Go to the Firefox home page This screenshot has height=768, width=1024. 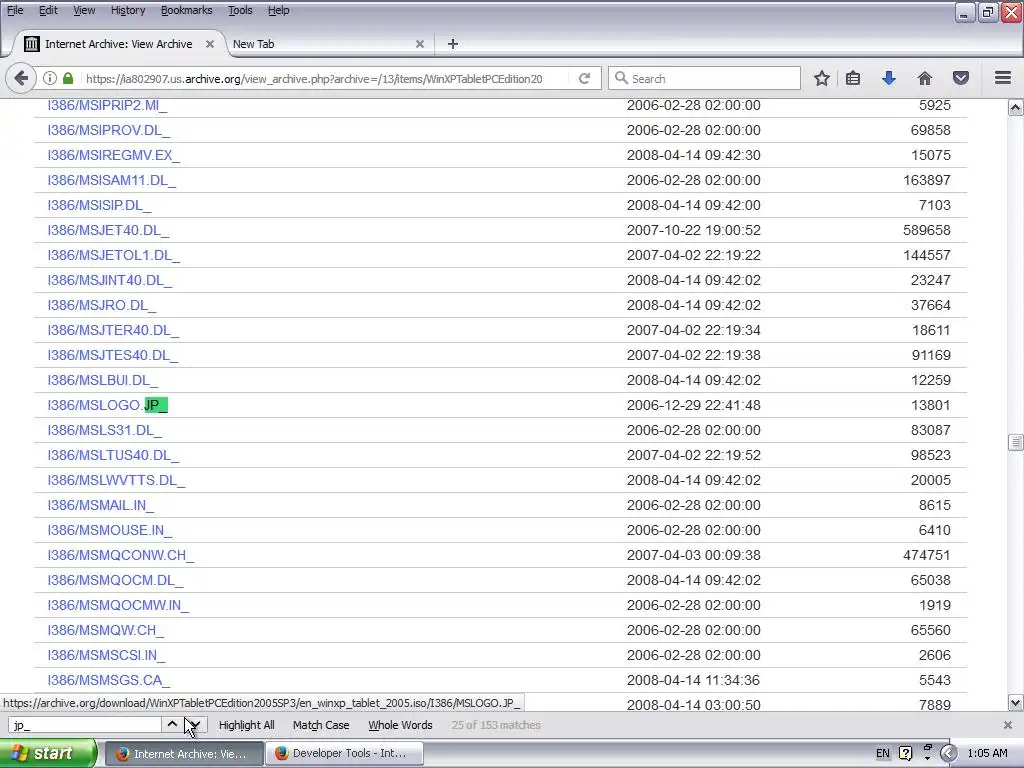(x=925, y=78)
